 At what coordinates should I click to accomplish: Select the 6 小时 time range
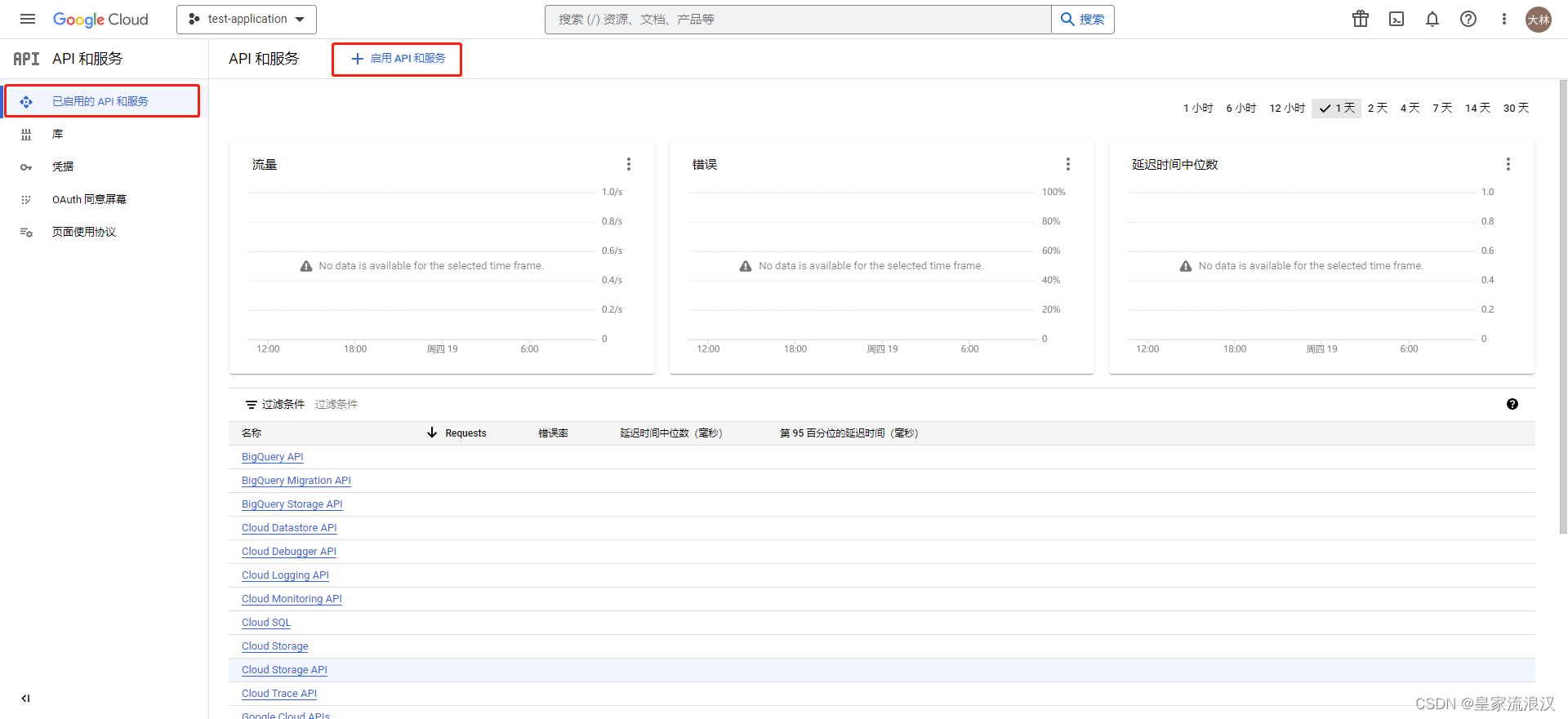pyautogui.click(x=1241, y=108)
